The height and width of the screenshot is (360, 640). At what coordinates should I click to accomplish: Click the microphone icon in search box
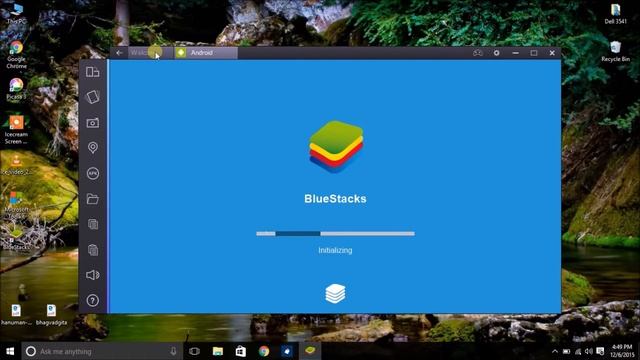[x=173, y=351]
